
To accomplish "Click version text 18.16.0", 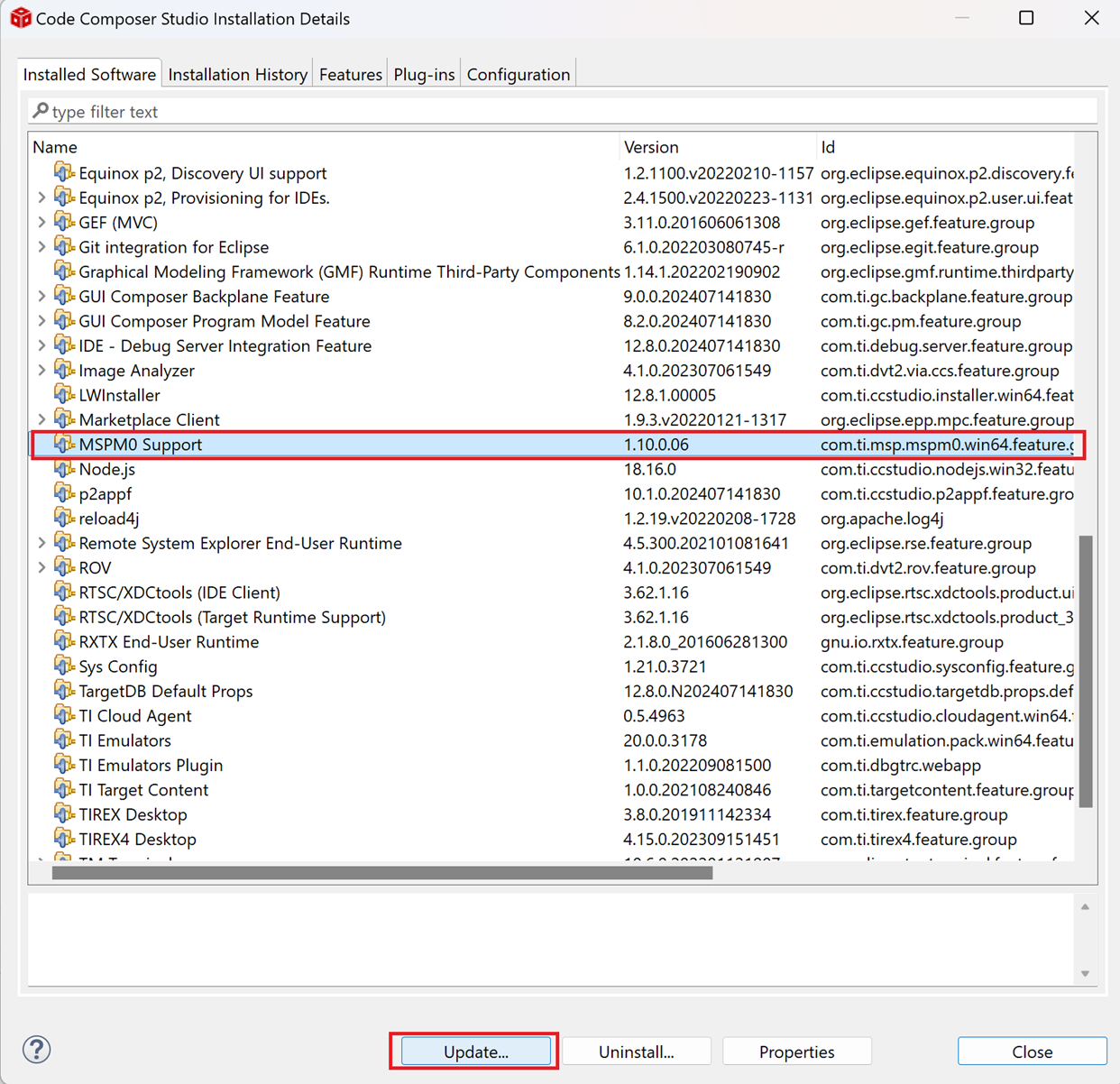I will (x=649, y=469).
